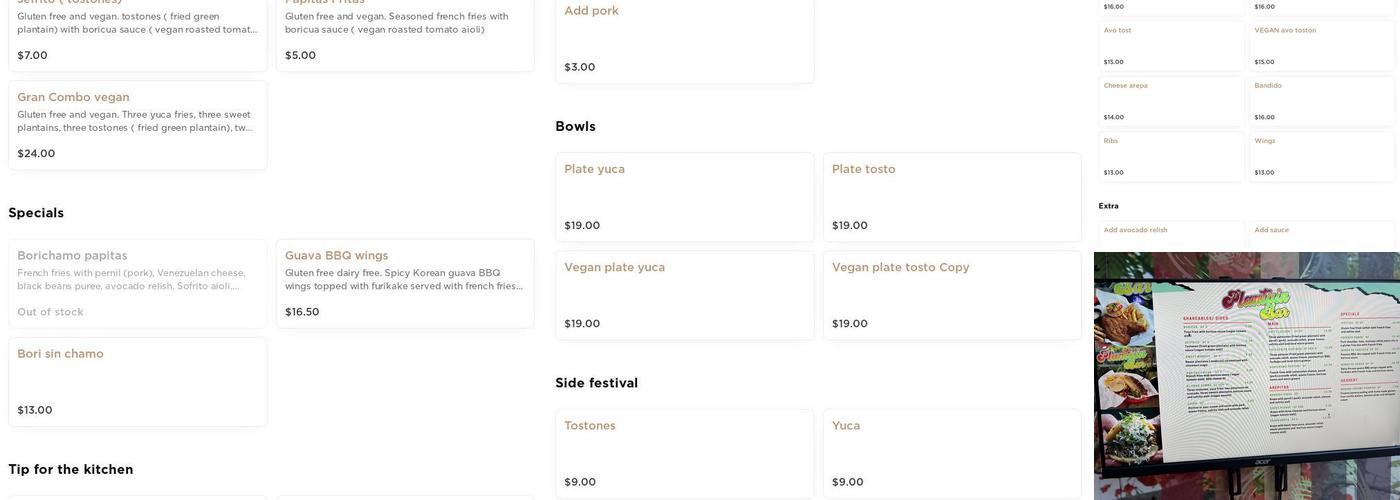Click the Bori sin chamo card
This screenshot has width=1400, height=500.
pyautogui.click(x=137, y=381)
